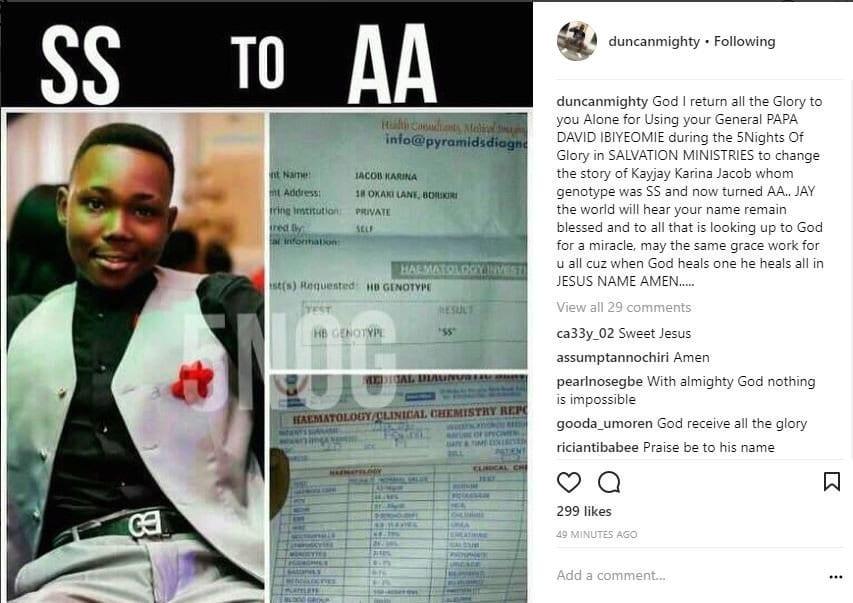Select the young man's portrait photo
Screen dimensions: 853x603
(135, 357)
